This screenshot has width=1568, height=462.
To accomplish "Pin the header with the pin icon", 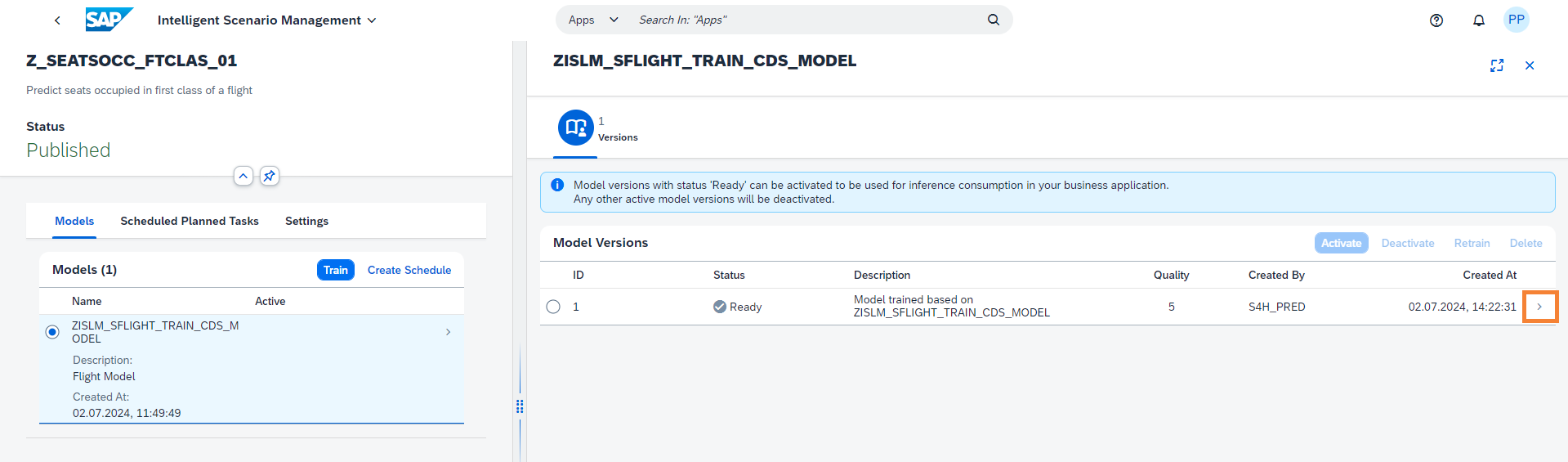I will tap(269, 176).
